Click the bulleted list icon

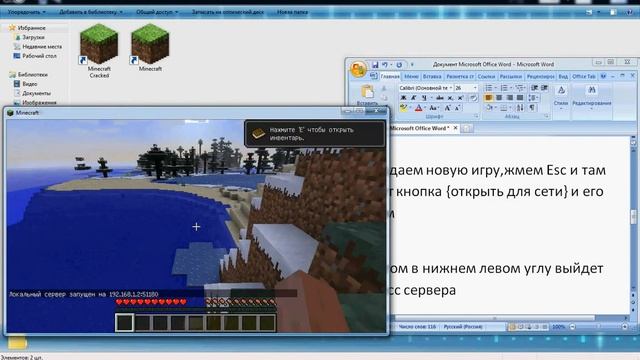[489, 88]
